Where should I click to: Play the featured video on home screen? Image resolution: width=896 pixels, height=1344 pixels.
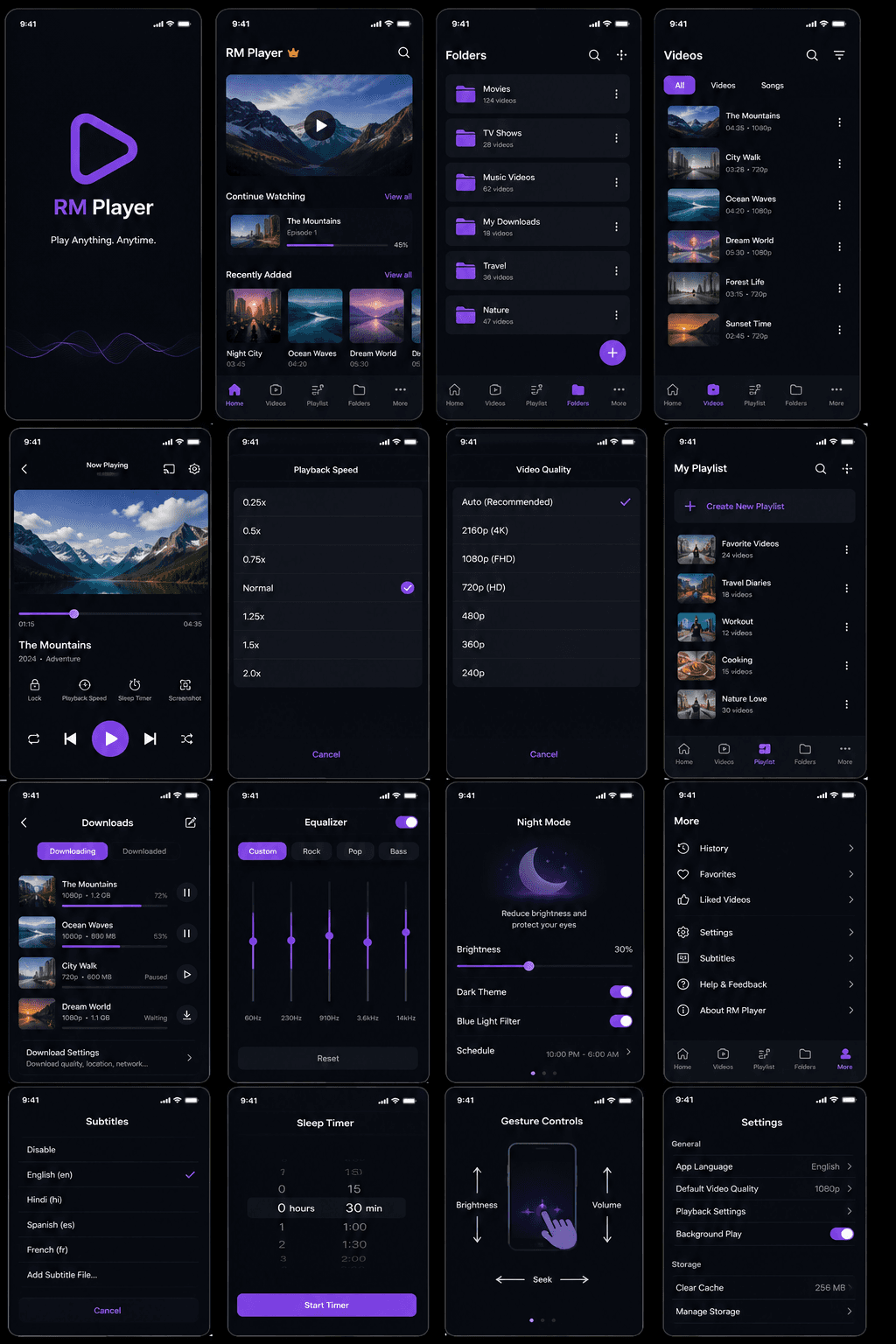(321, 125)
